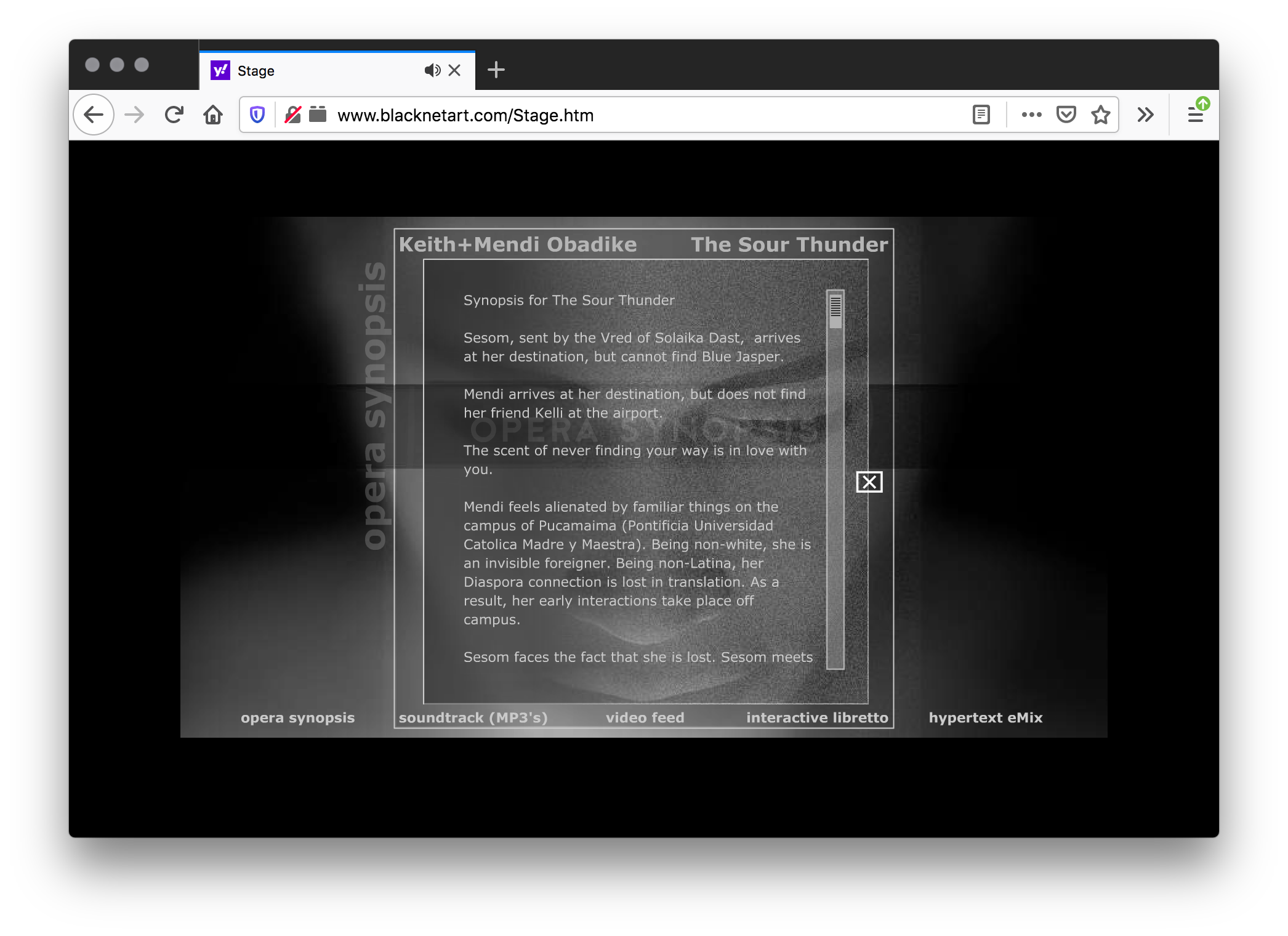This screenshot has width=1288, height=936.
Task: Go back to the previous page
Action: (x=94, y=115)
